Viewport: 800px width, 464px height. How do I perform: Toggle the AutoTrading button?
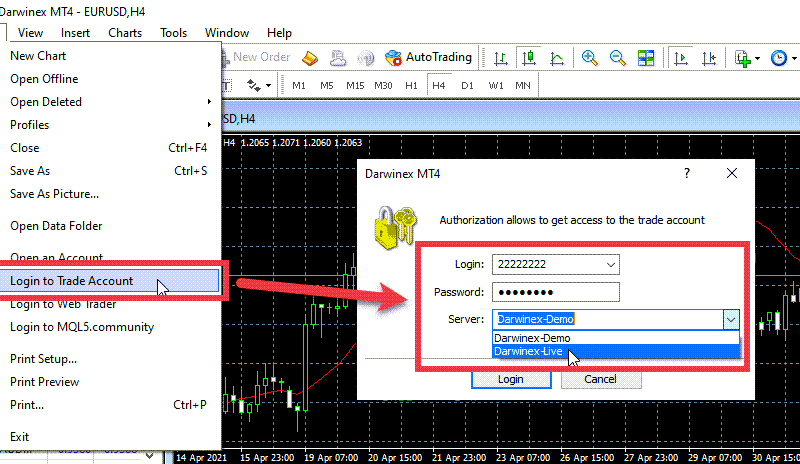(428, 57)
